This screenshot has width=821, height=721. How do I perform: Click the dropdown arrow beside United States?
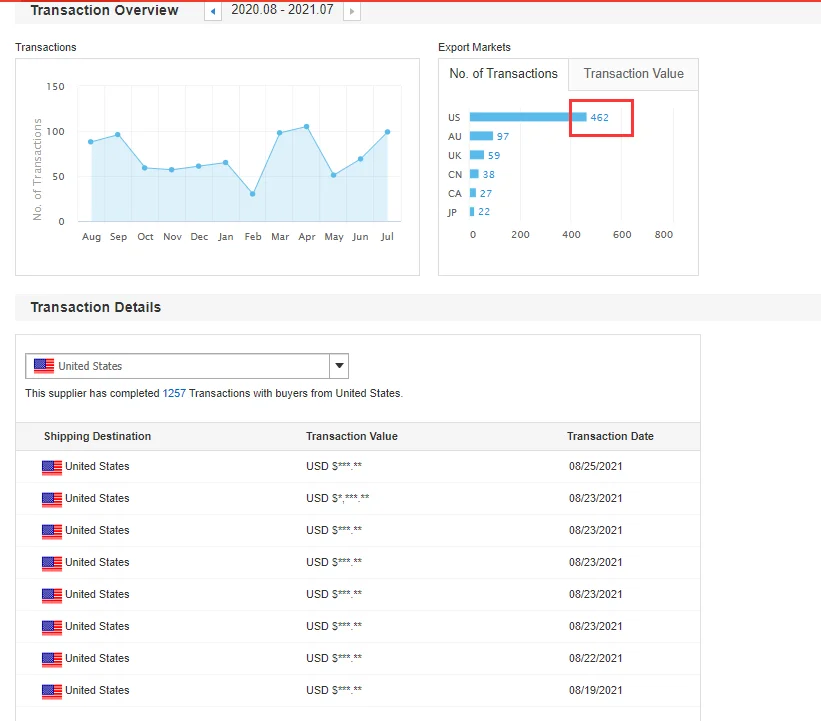[339, 366]
